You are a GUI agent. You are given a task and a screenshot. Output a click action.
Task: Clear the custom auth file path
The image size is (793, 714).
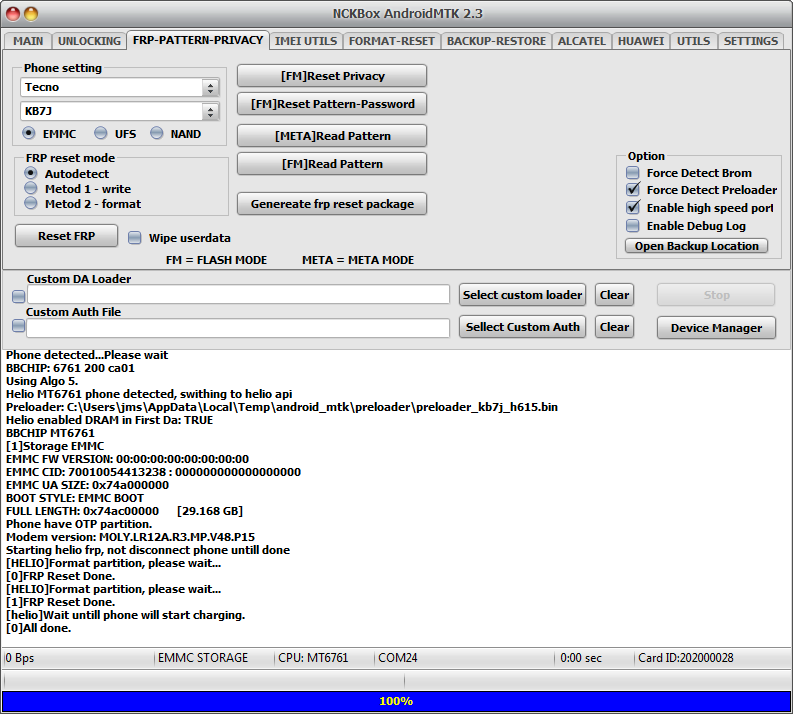pyautogui.click(x=614, y=327)
